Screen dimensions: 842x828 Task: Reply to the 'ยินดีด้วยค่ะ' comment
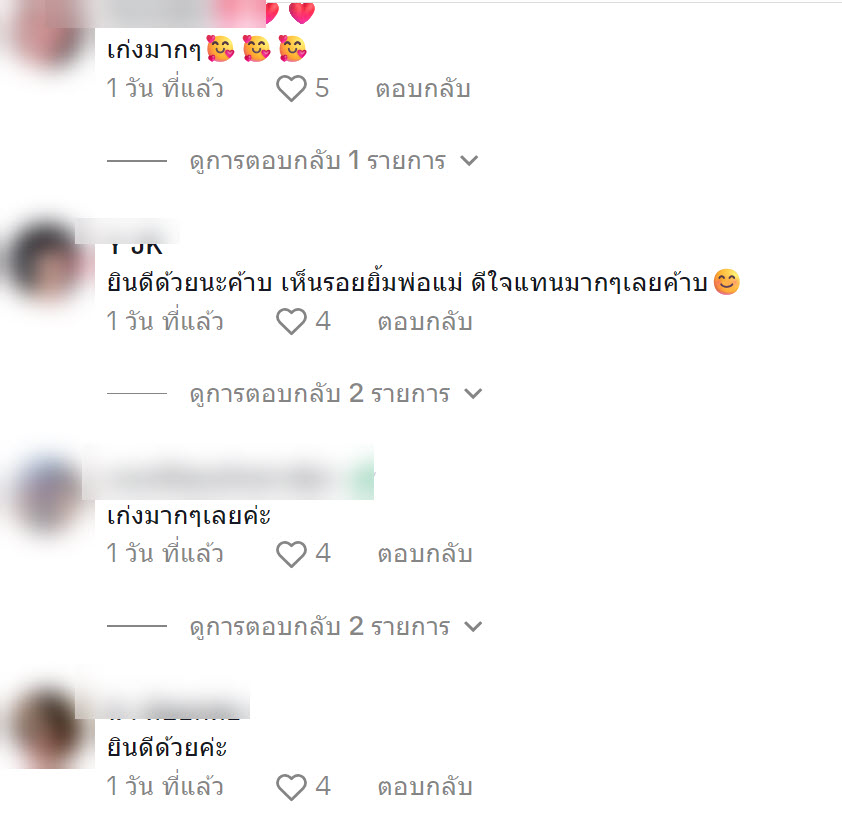425,787
